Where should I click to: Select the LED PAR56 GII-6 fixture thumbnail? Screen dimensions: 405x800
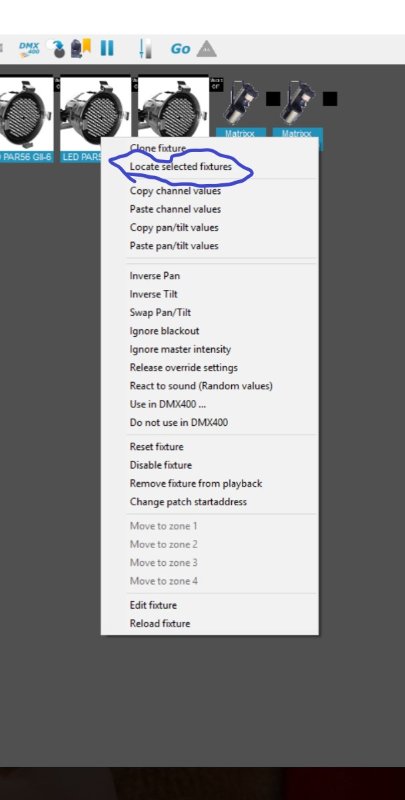click(27, 119)
